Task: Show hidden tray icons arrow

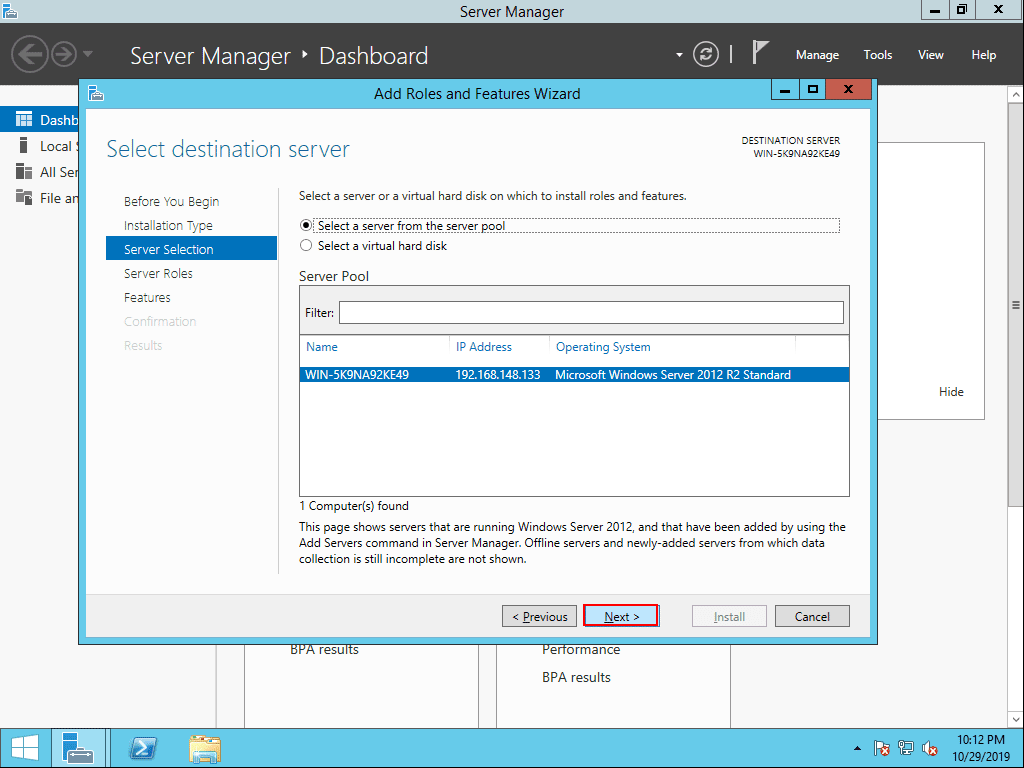Action: tap(857, 748)
